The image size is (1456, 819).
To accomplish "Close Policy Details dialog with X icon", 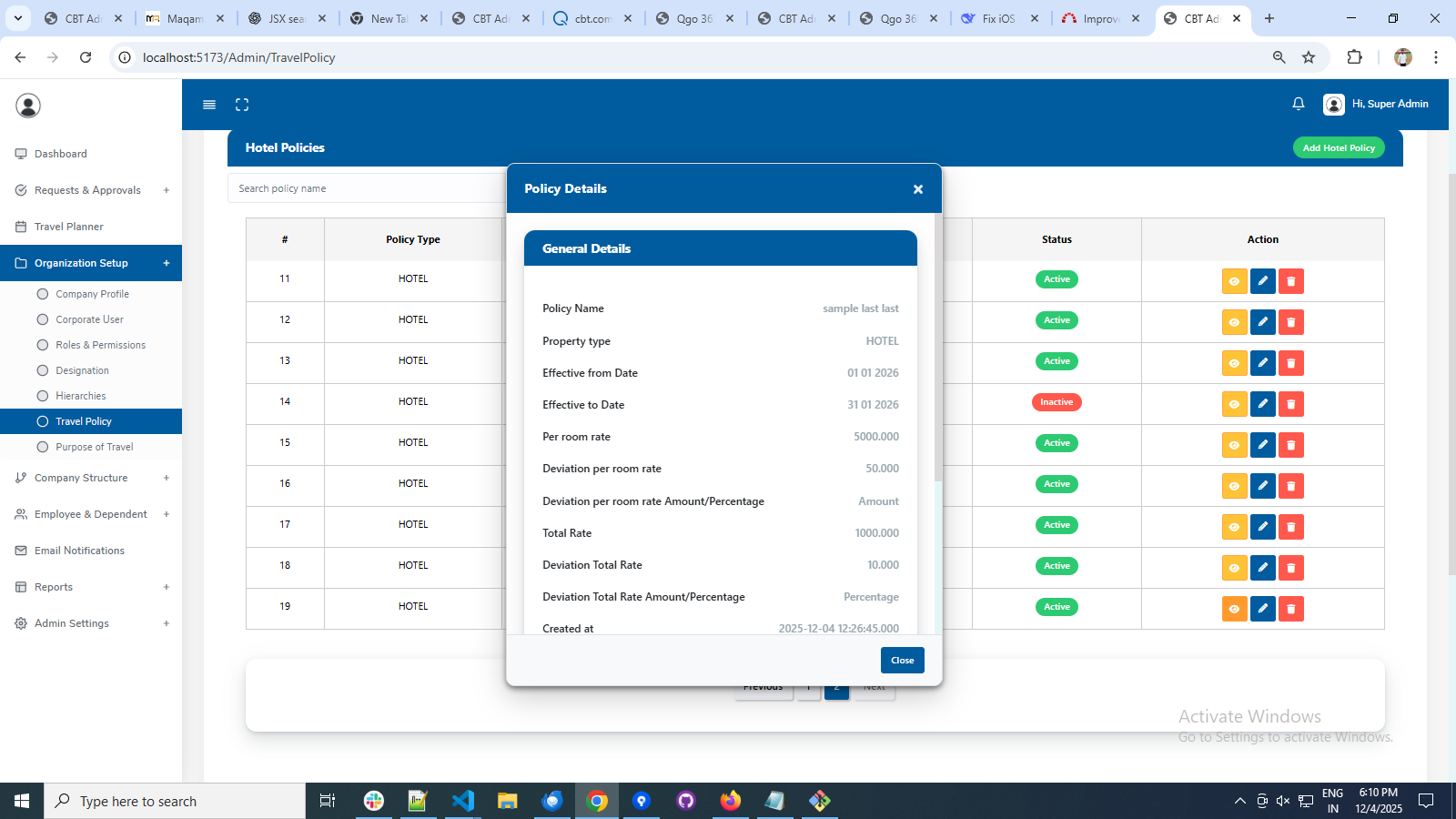I will pos(918,189).
